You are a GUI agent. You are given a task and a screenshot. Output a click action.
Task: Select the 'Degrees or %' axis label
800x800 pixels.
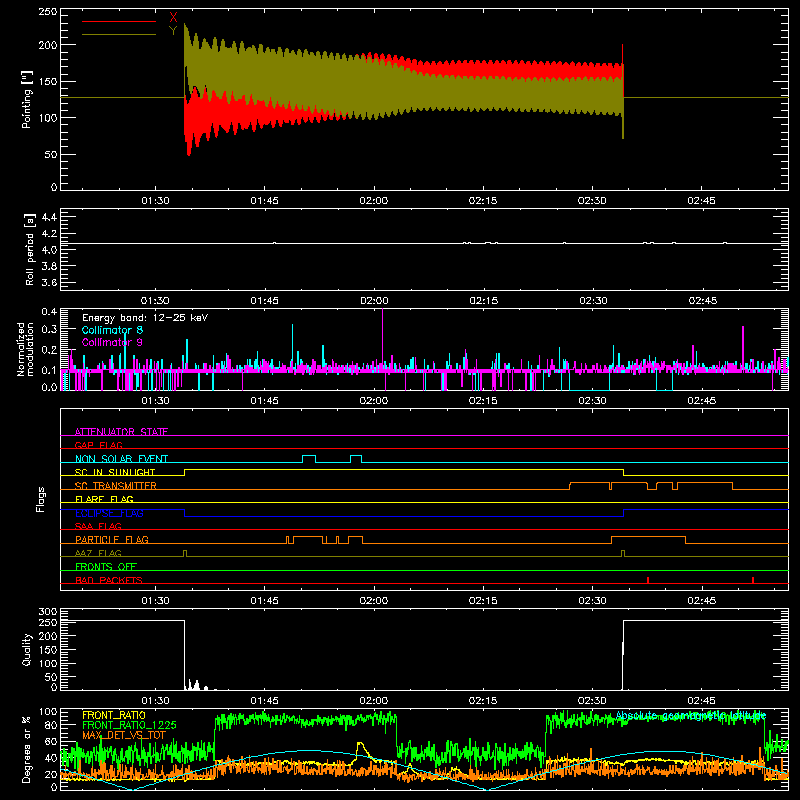tap(27, 749)
